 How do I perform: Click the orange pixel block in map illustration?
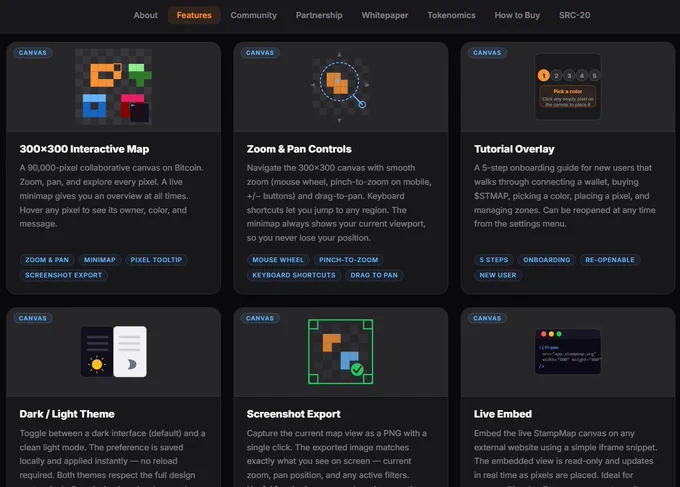[x=105, y=75]
